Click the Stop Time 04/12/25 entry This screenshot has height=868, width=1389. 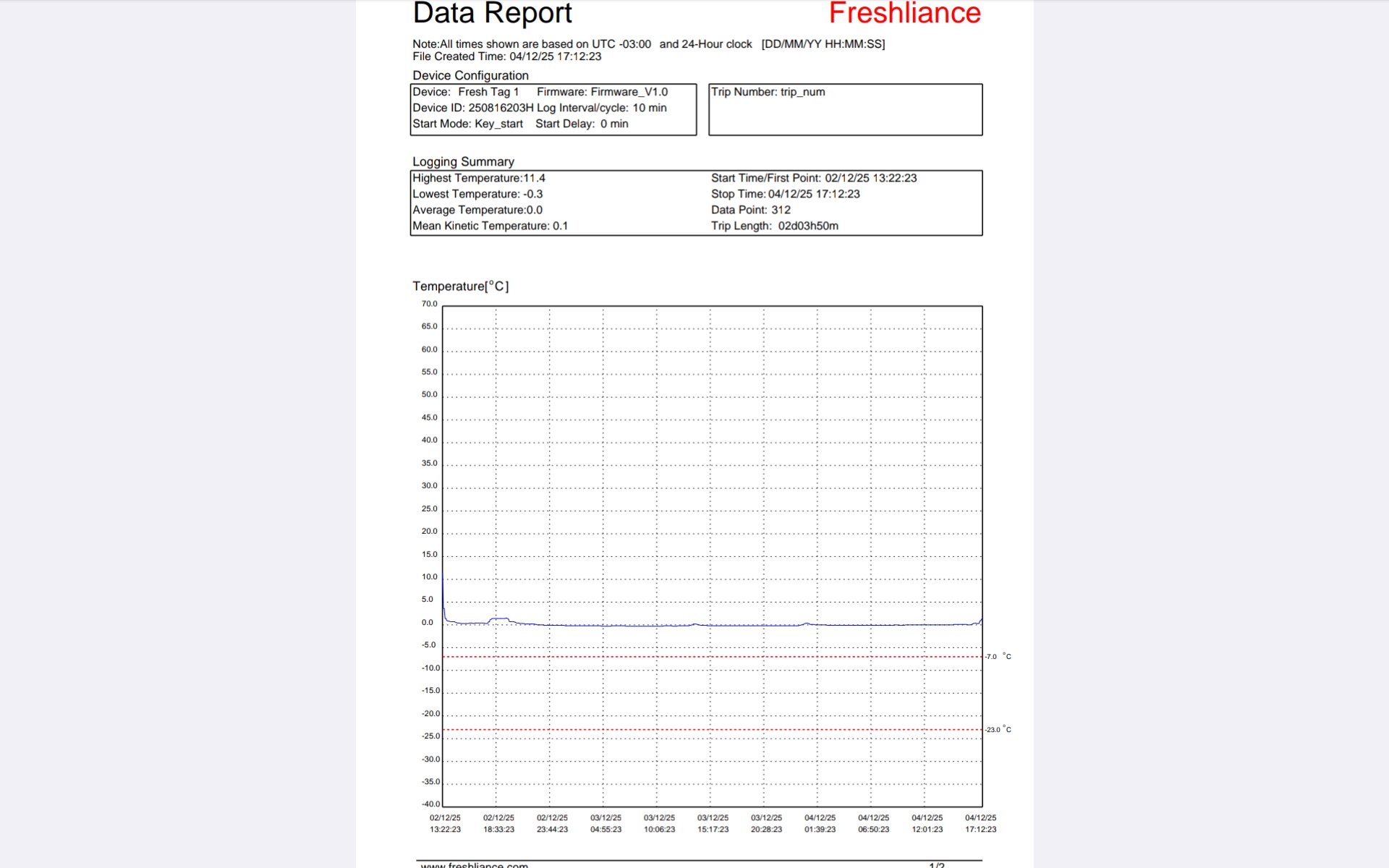click(785, 194)
